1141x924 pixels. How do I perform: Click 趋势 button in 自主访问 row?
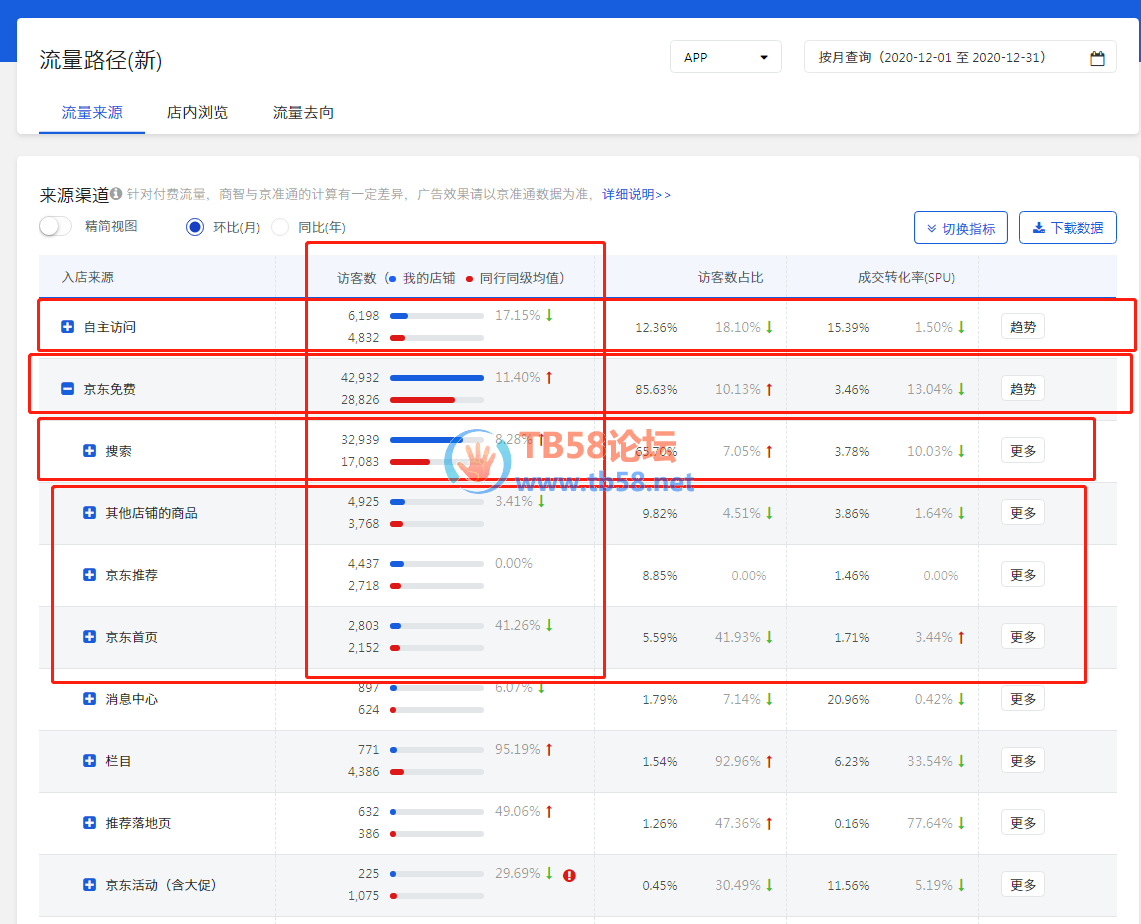[1022, 327]
